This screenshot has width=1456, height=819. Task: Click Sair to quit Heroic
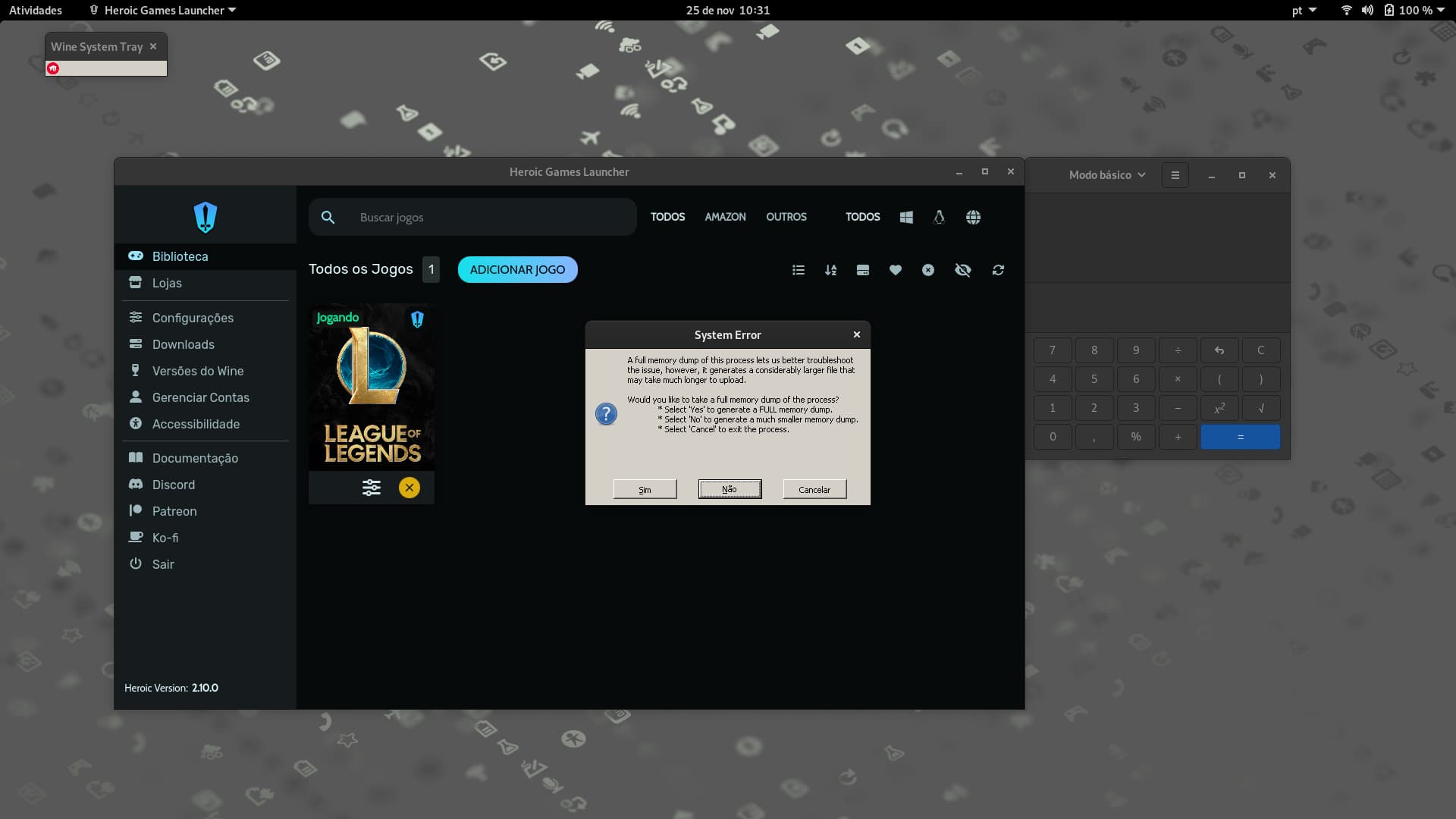click(x=206, y=564)
